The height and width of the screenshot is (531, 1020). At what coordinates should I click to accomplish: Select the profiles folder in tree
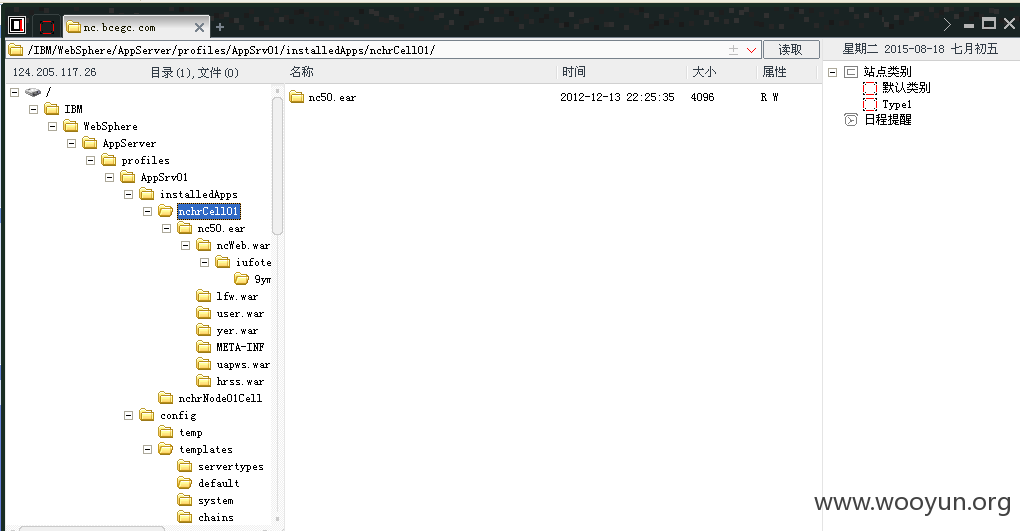pos(135,160)
